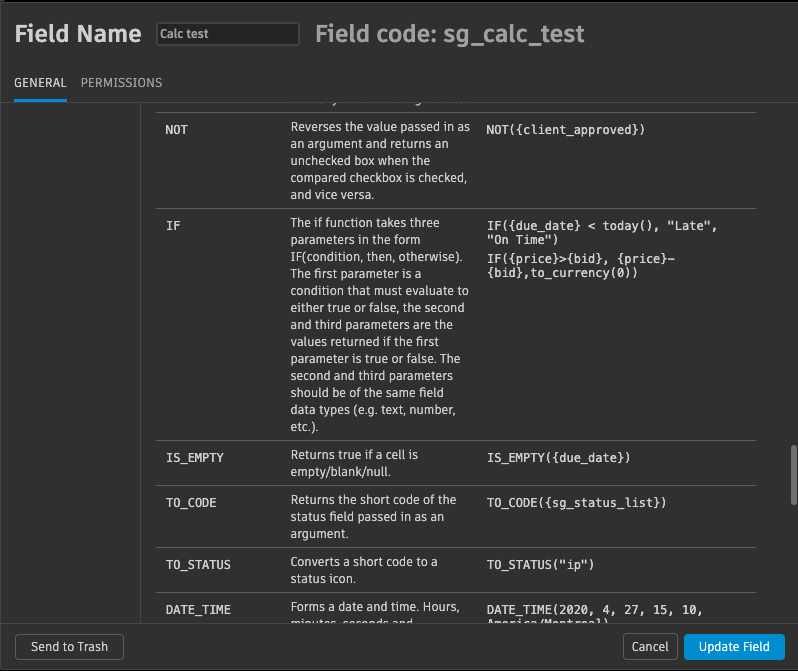Click the IS_EMPTY({due_date}) example
Image resolution: width=798 pixels, height=671 pixels.
tap(559, 458)
